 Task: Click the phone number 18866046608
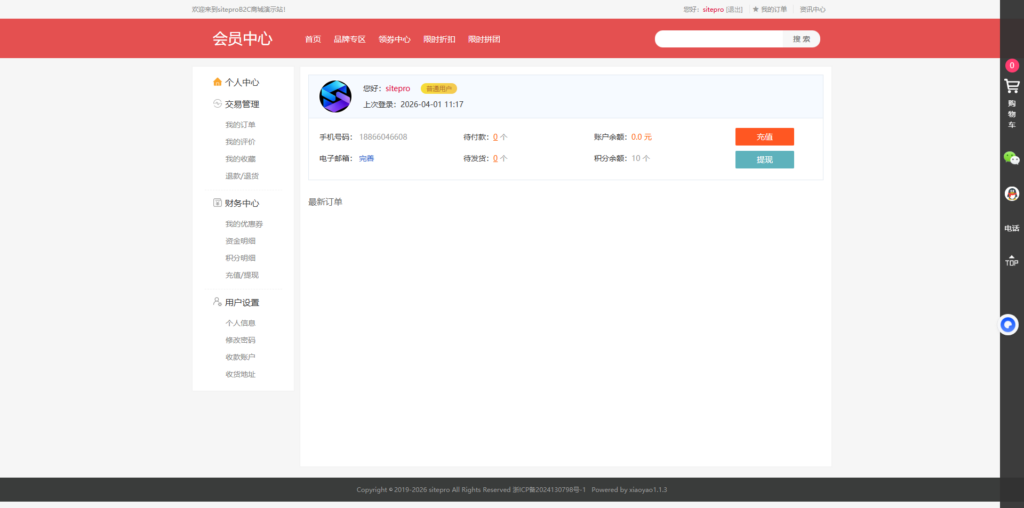[x=383, y=137]
